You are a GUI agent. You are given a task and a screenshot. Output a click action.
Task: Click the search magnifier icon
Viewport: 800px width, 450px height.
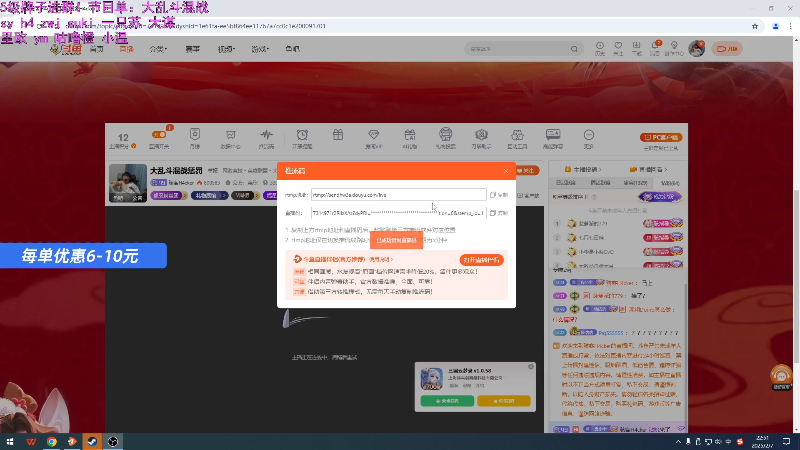[x=574, y=49]
